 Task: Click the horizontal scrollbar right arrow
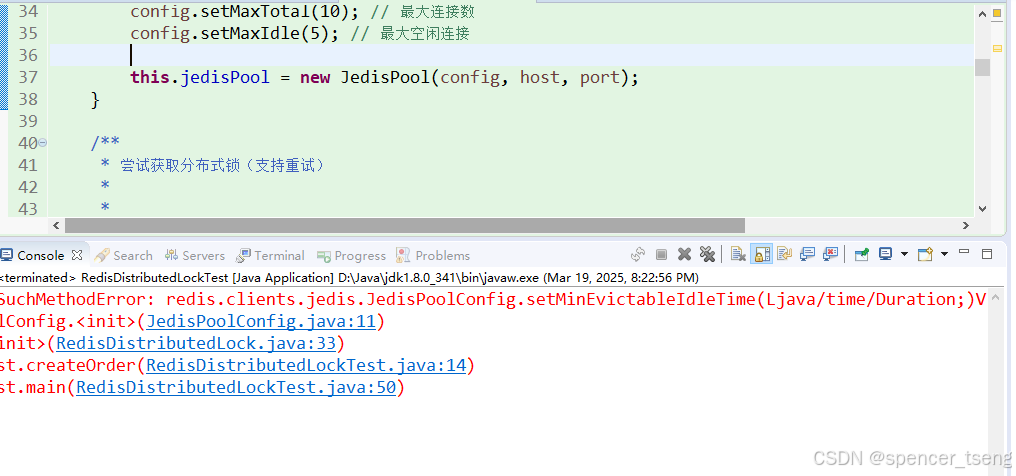point(965,225)
